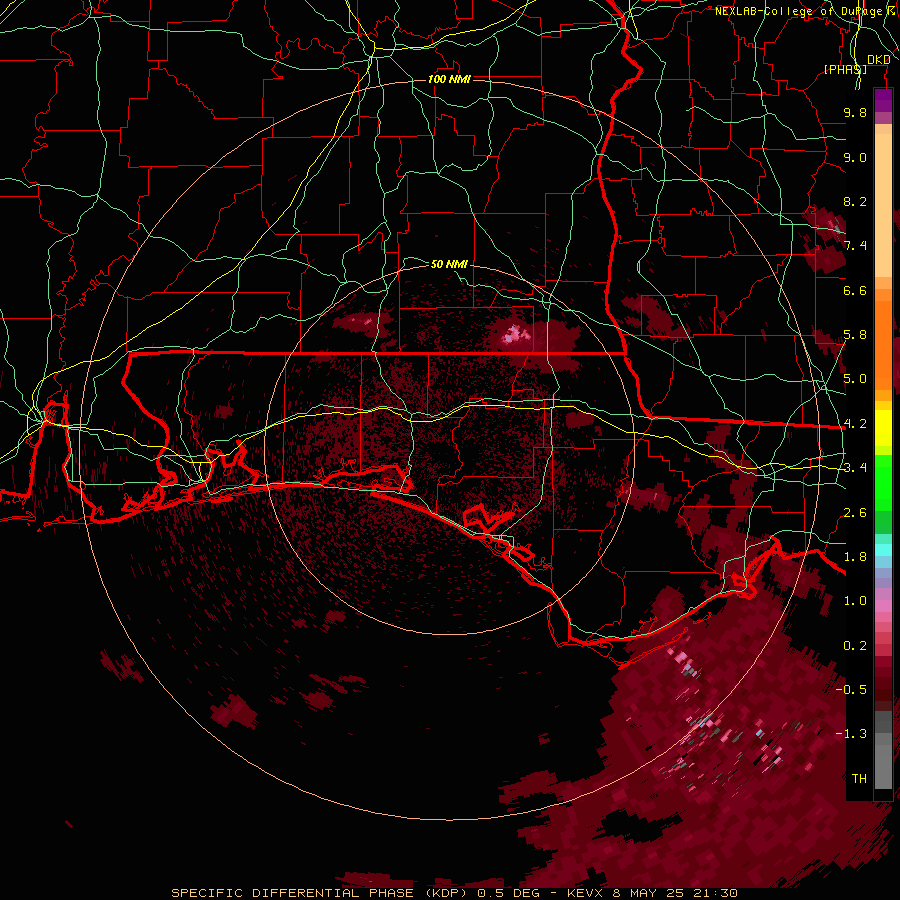Click the [PHAS] unit label
Image resolution: width=900 pixels, height=900 pixels.
tap(845, 69)
